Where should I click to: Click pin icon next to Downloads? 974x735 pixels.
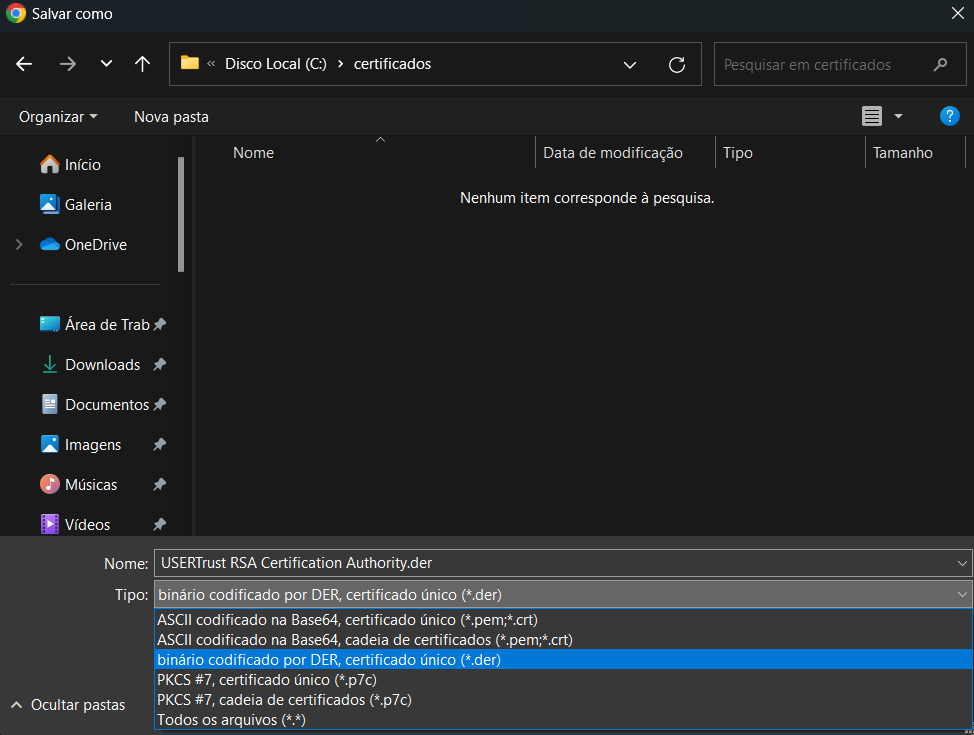tap(160, 365)
